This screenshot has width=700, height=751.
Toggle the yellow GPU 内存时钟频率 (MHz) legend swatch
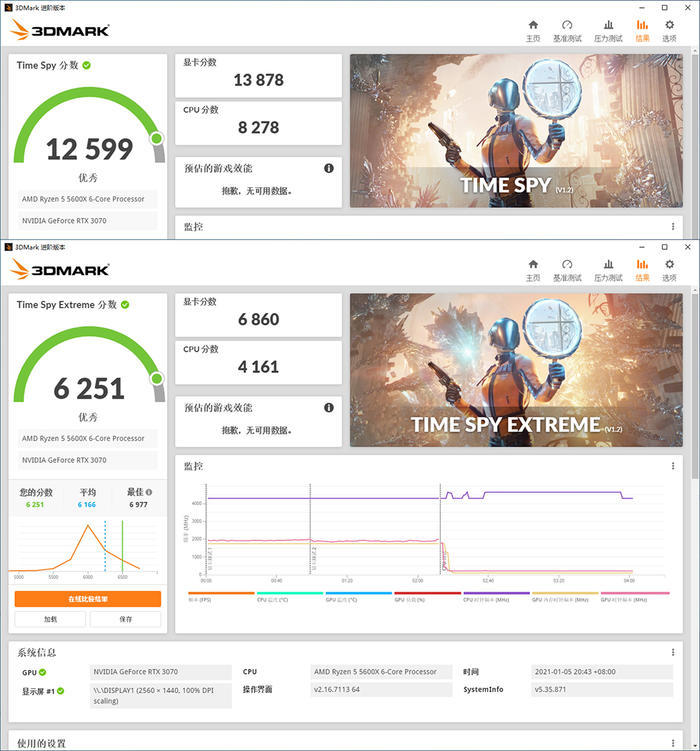click(565, 593)
